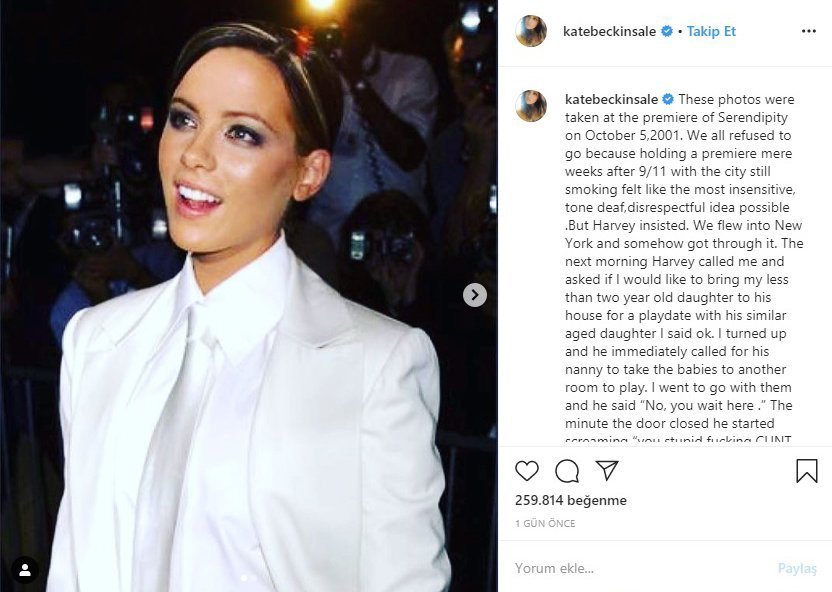Click the verified badge in the caption
The image size is (832, 592).
(x=668, y=99)
